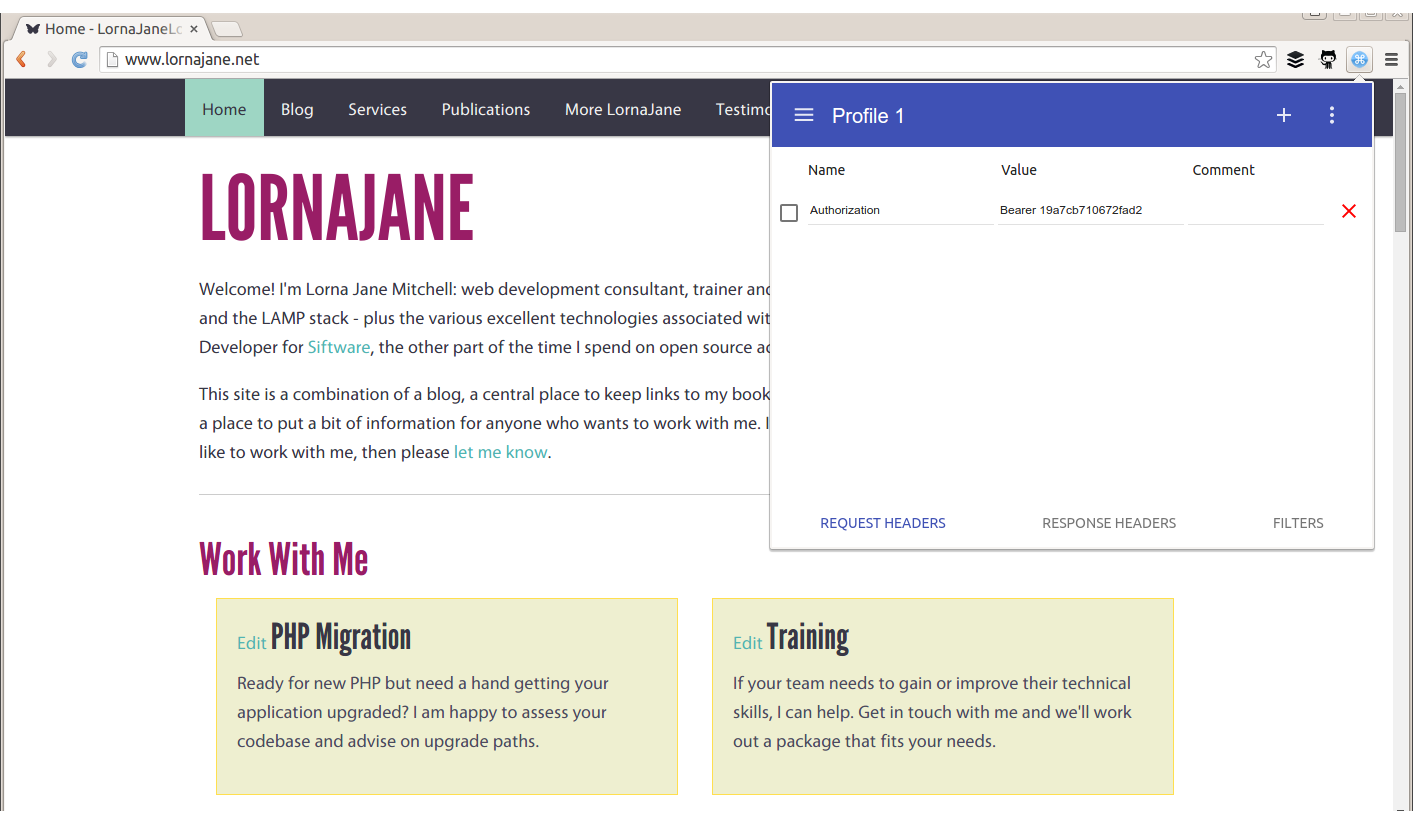
Task: Click the Training card heading
Action: click(x=808, y=637)
